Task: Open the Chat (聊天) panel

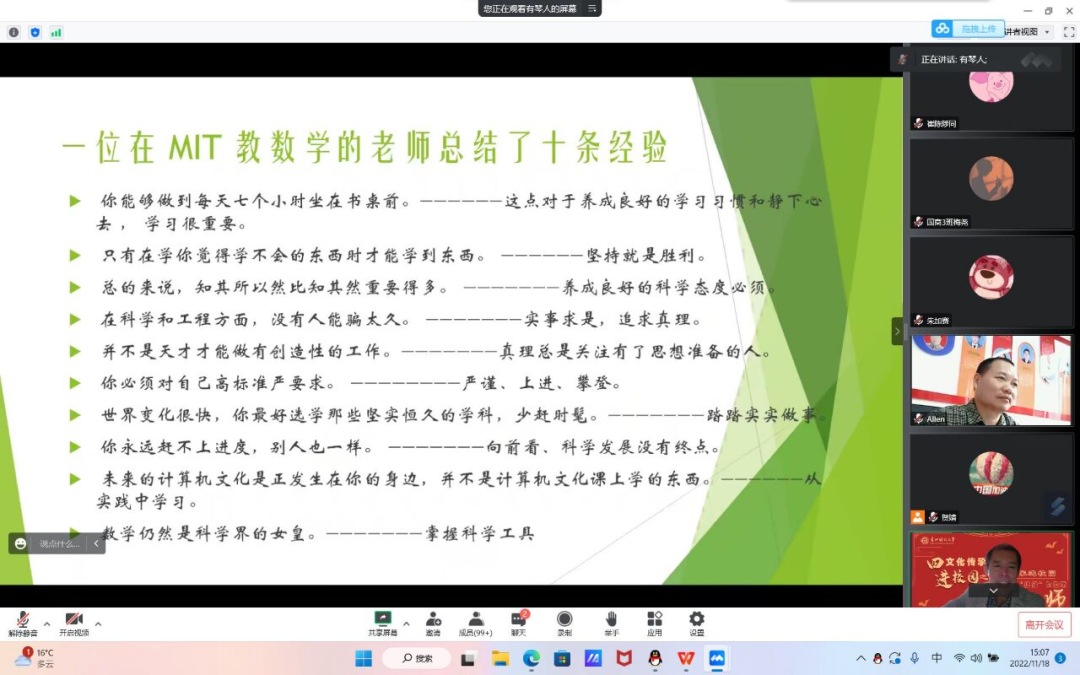Action: tap(518, 624)
